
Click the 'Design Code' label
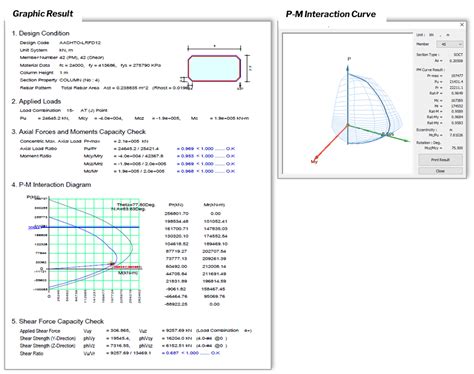click(x=34, y=43)
